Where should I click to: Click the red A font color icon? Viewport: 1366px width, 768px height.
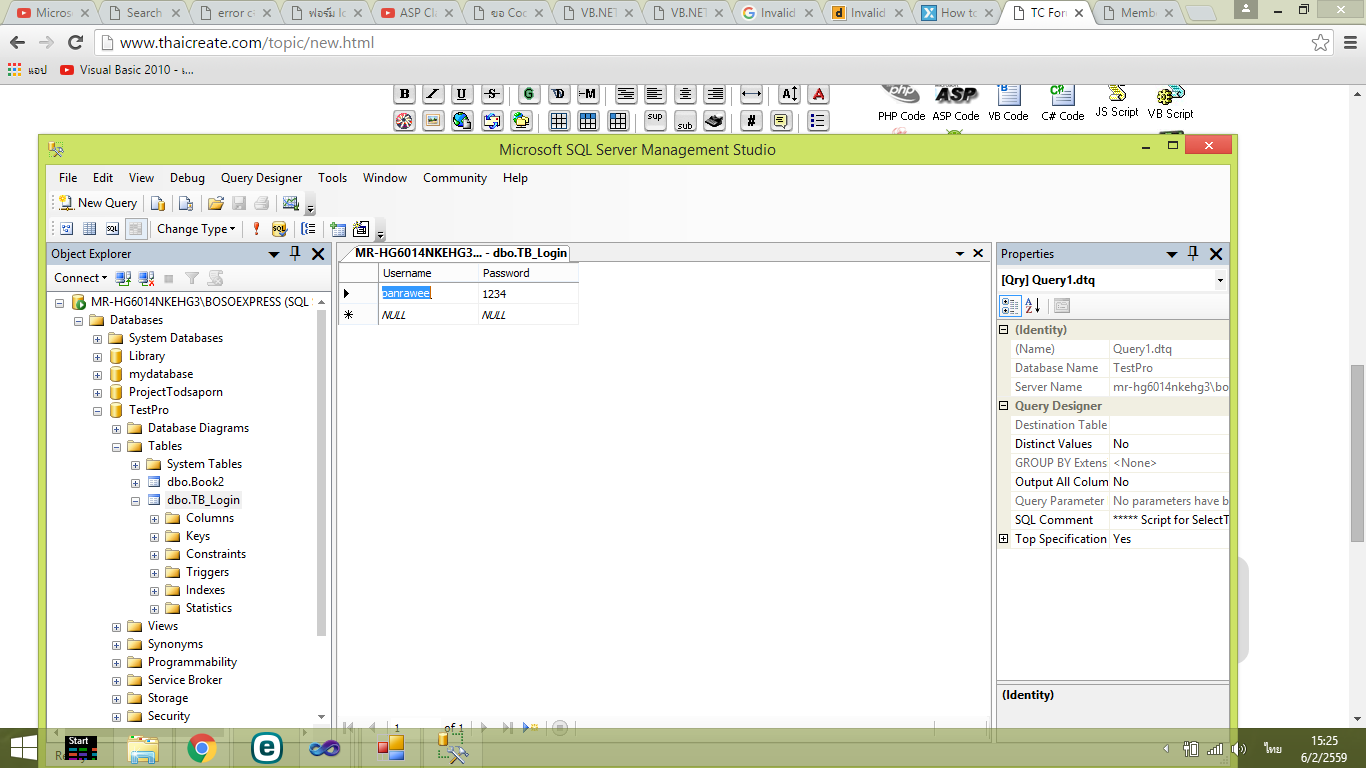tap(819, 94)
